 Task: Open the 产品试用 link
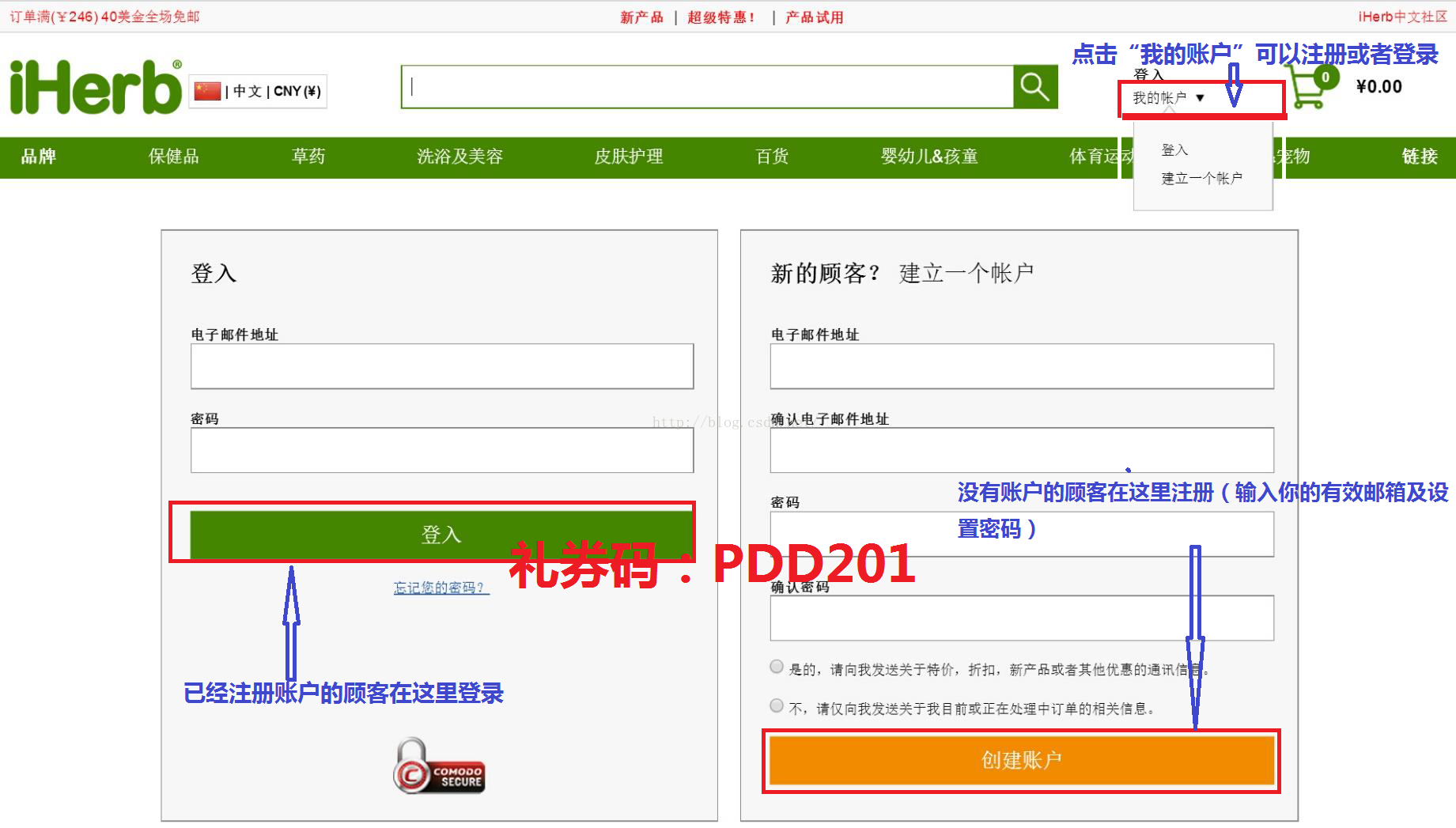click(814, 17)
